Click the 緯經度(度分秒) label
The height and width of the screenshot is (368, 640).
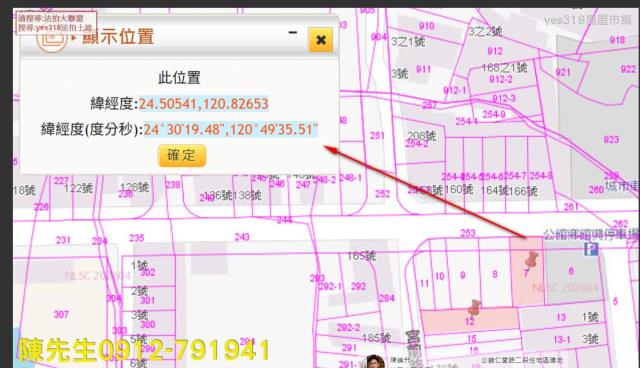point(92,130)
